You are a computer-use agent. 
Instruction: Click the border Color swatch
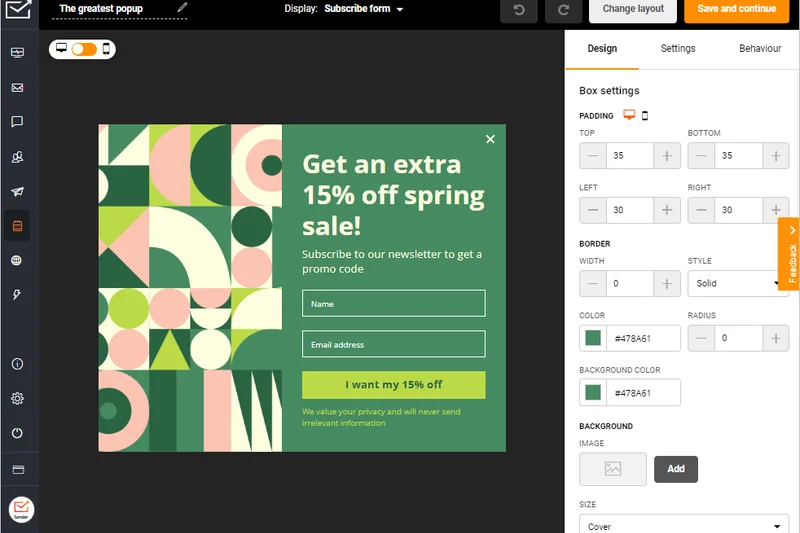593,338
